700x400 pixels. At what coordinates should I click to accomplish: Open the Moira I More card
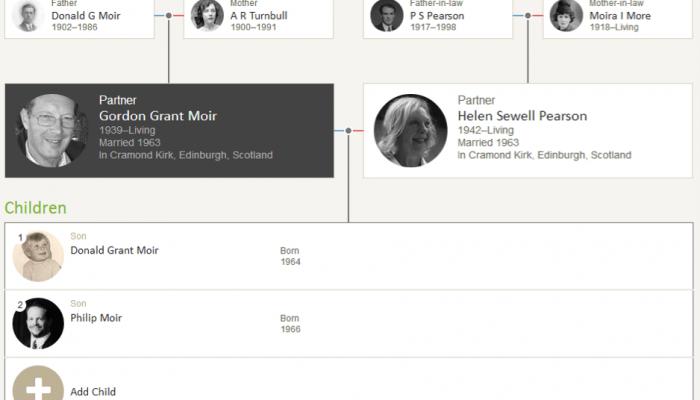618,19
